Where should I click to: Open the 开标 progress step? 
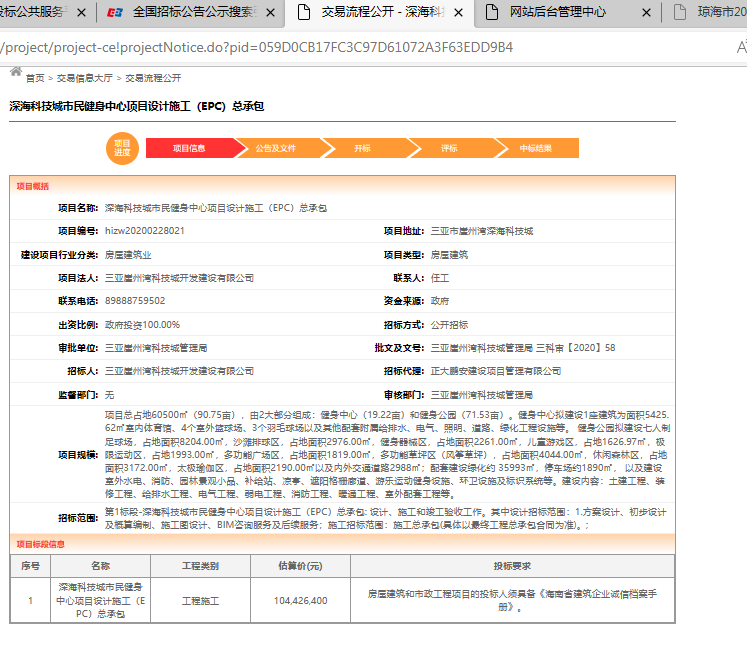pyautogui.click(x=362, y=148)
